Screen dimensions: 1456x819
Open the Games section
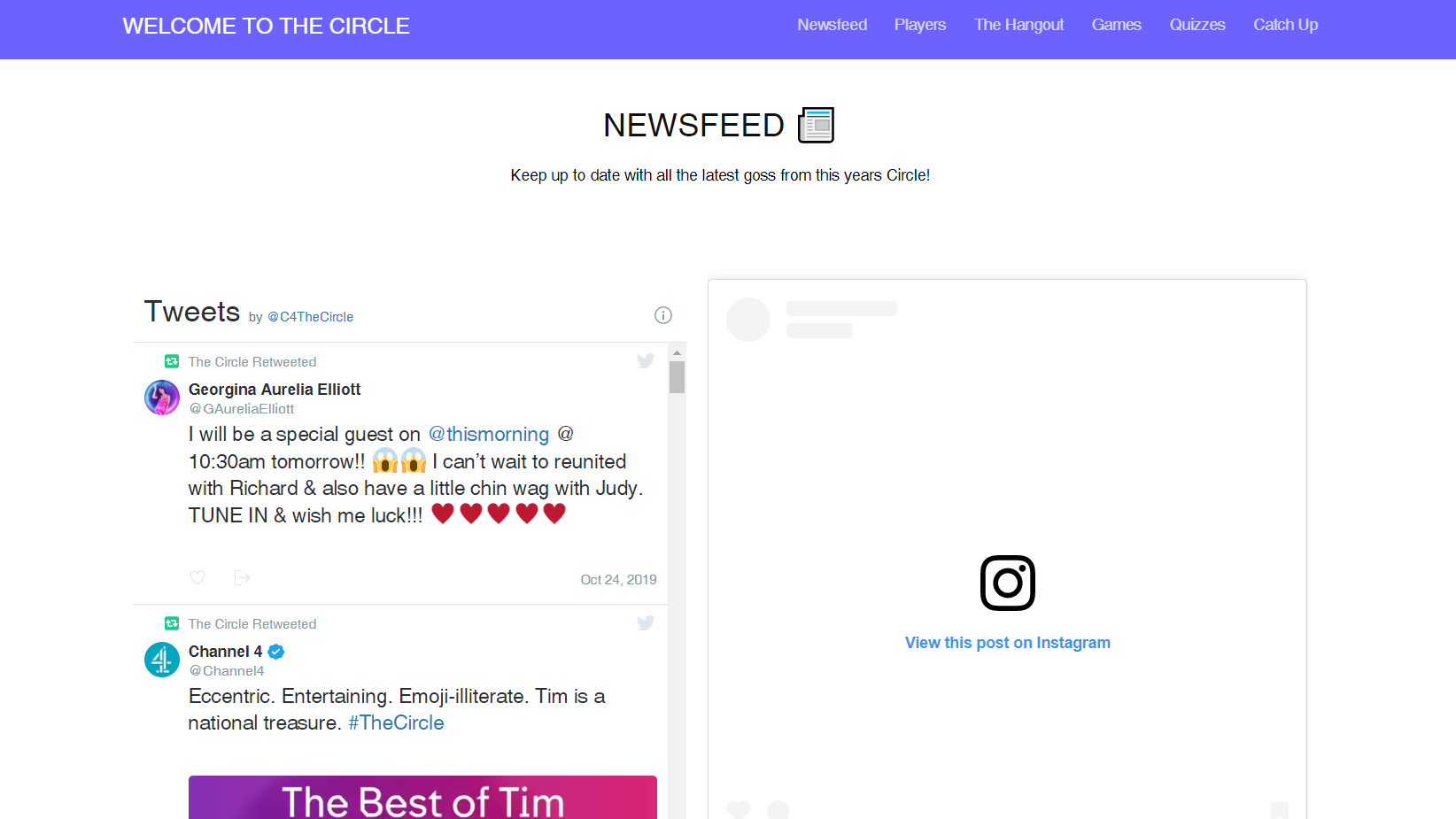point(1116,25)
